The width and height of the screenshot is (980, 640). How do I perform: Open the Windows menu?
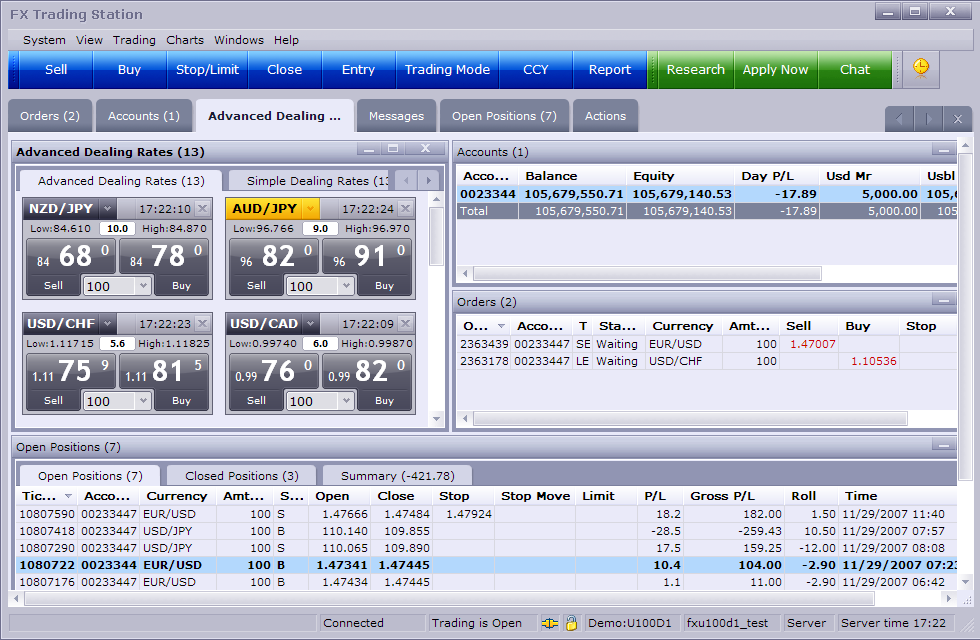(239, 40)
